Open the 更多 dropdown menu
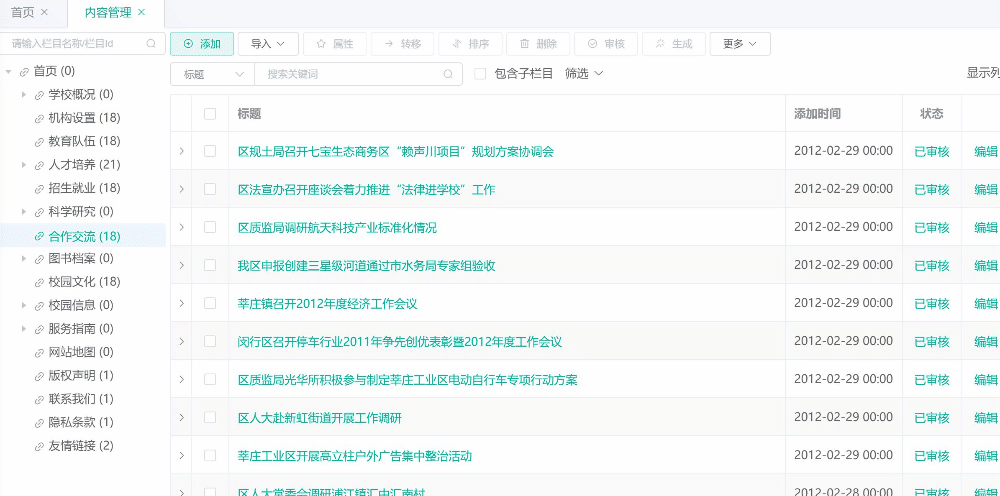This screenshot has width=1000, height=496. 740,44
